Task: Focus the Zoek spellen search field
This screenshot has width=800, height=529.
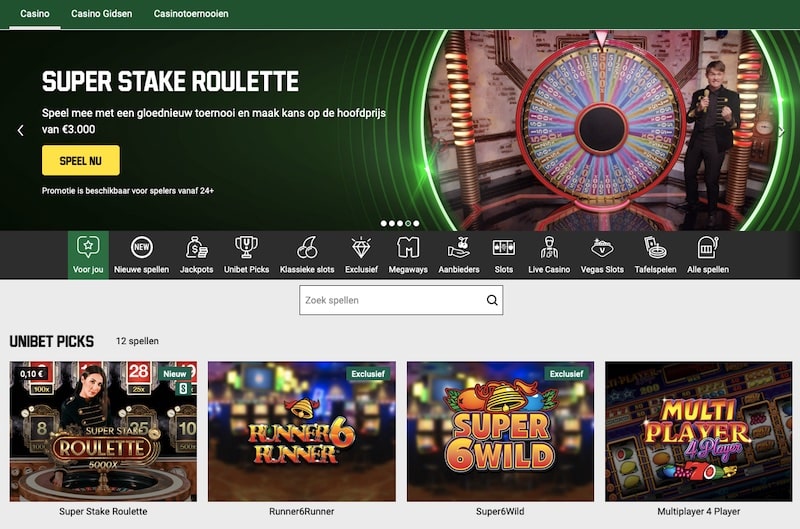Action: tap(401, 300)
